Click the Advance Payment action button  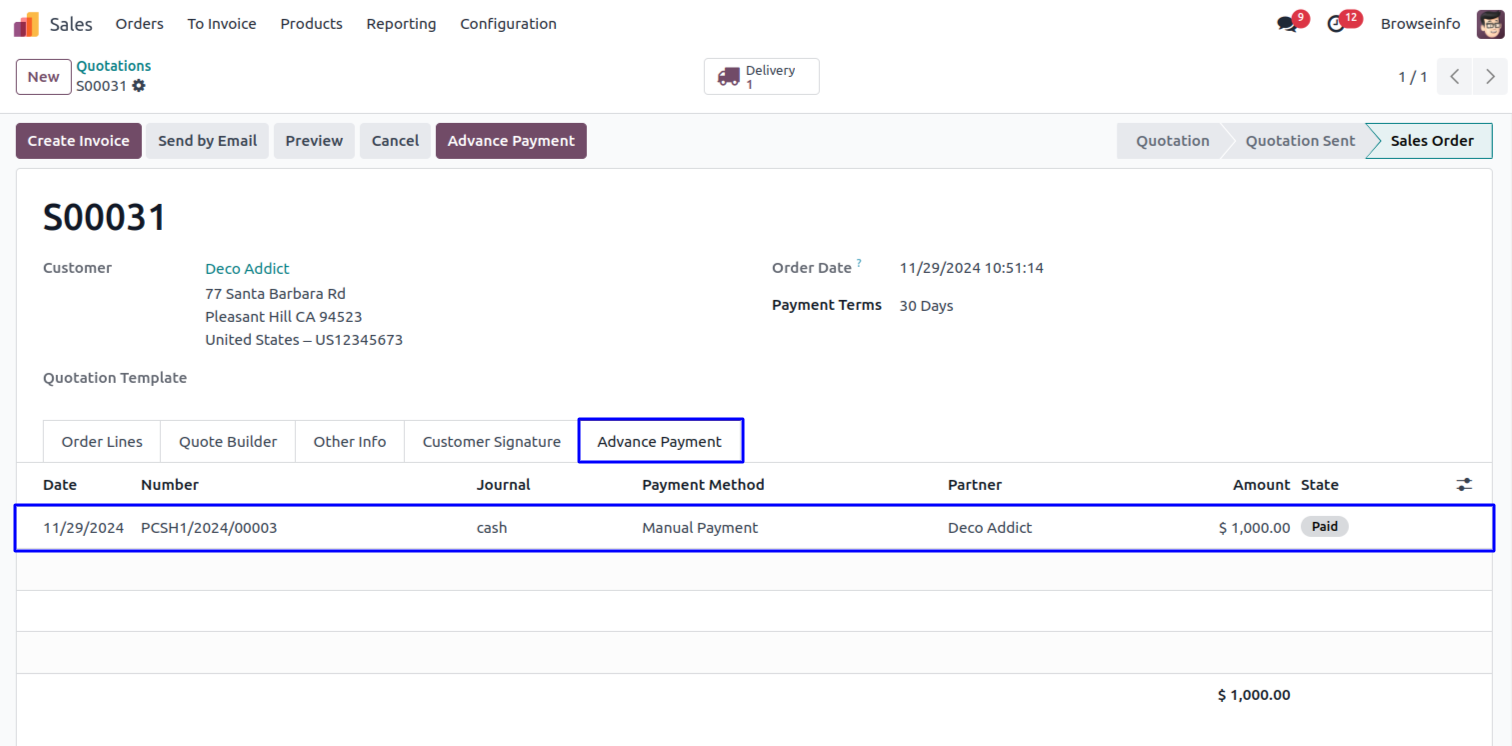[511, 141]
